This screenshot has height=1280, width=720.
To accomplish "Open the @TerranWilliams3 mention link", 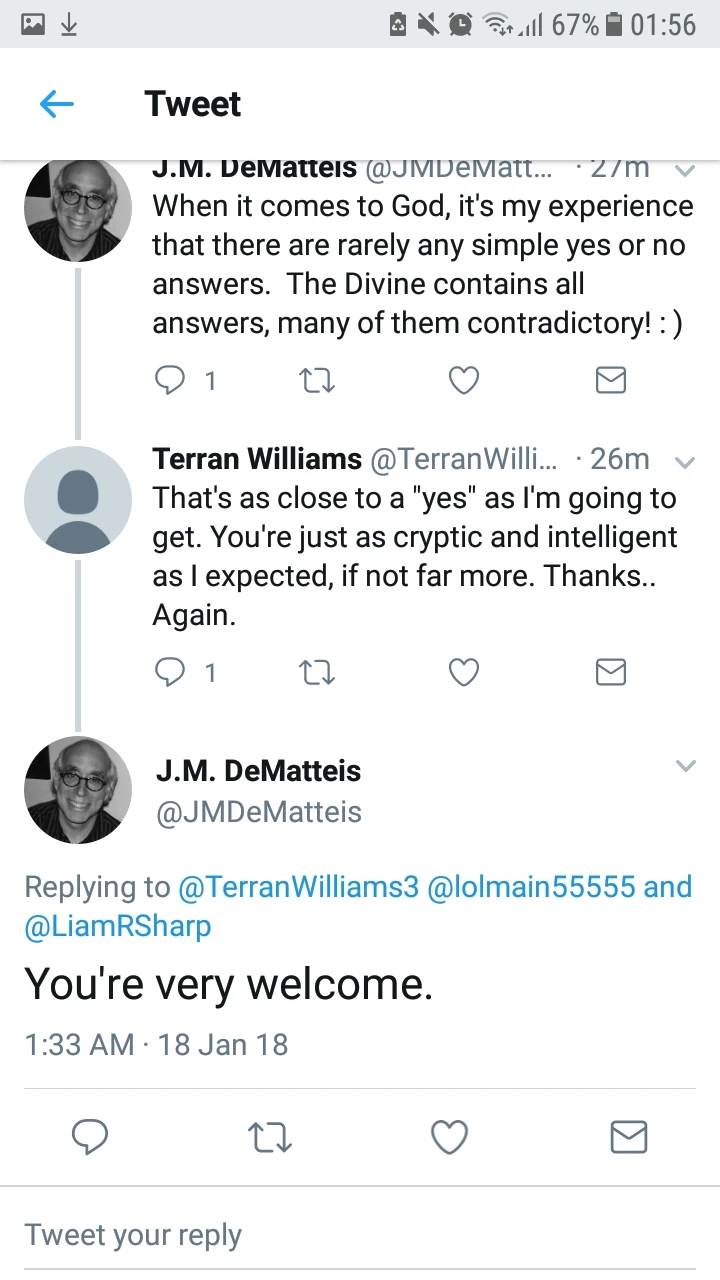I will [x=298, y=887].
